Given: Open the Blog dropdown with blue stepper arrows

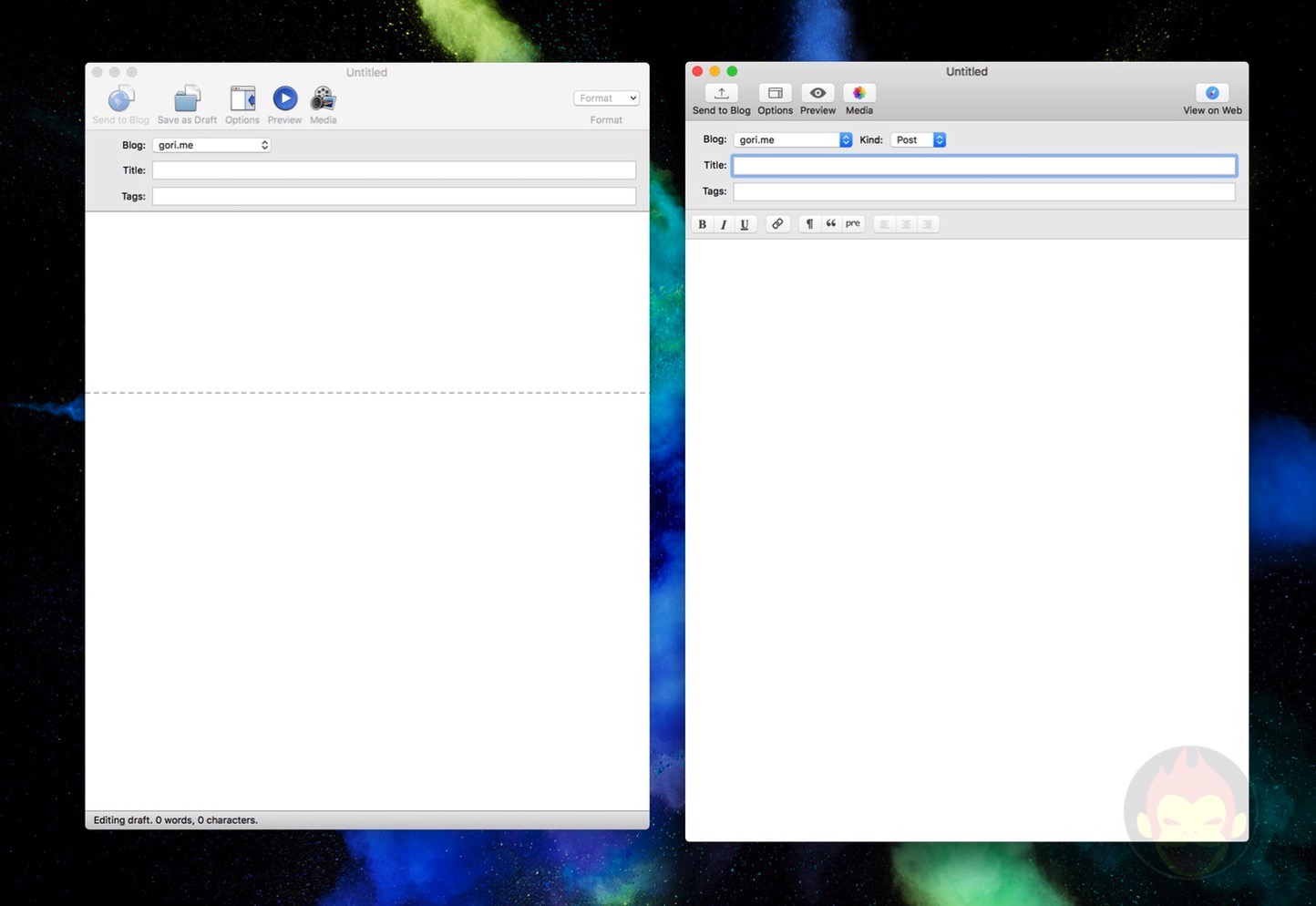Looking at the screenshot, I should coord(792,140).
